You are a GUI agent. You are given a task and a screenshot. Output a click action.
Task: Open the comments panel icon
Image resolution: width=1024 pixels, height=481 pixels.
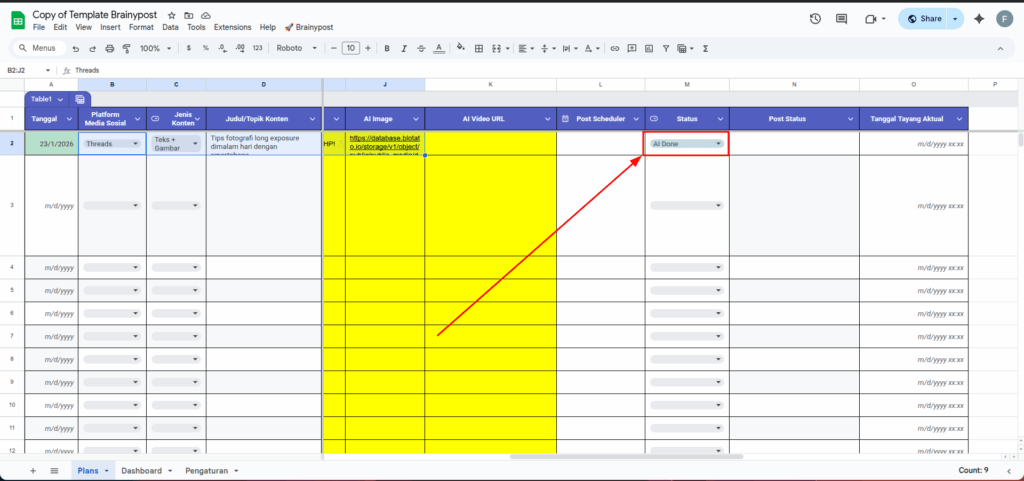[x=842, y=19]
